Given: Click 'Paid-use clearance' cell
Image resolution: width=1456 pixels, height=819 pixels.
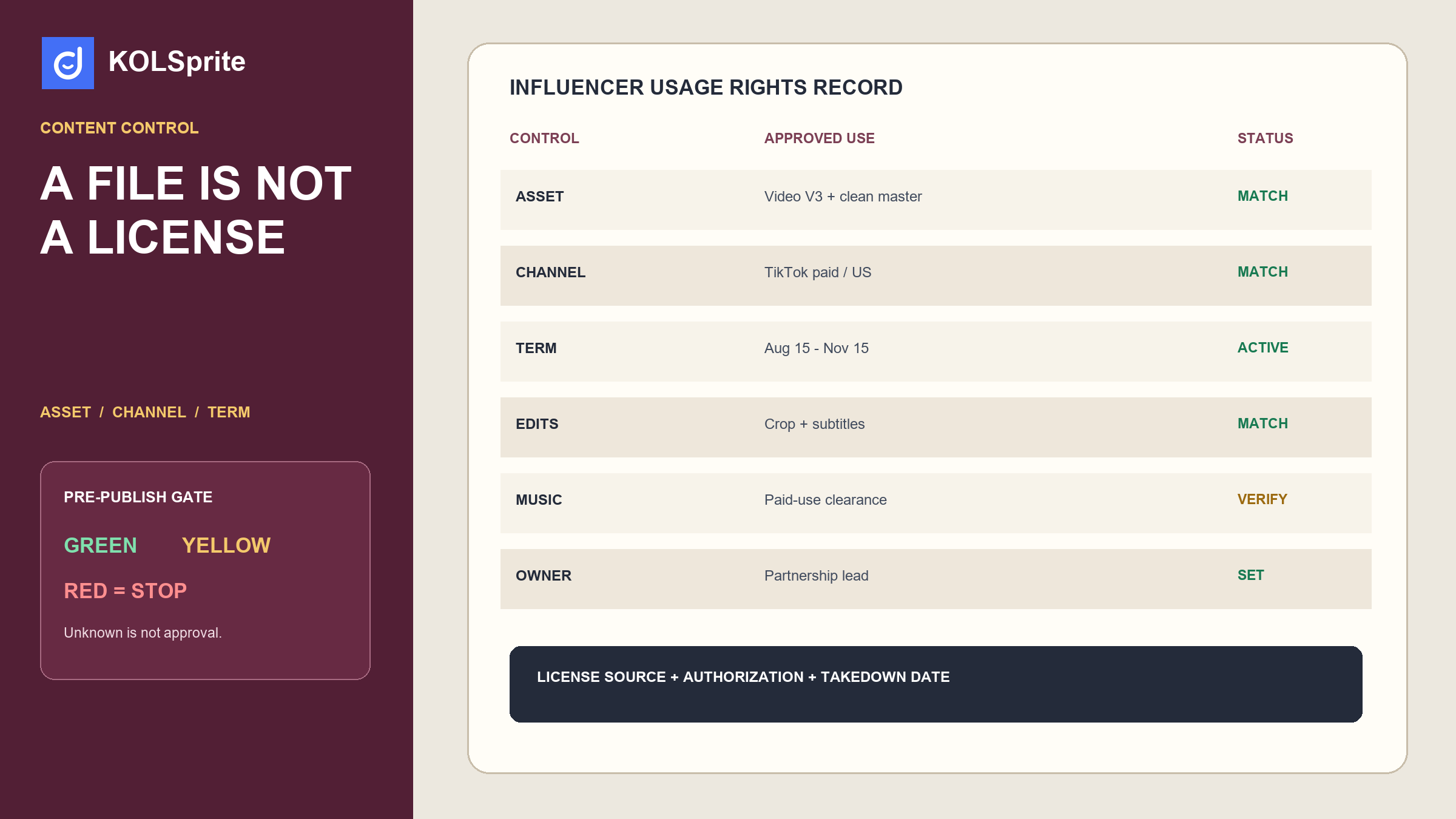Looking at the screenshot, I should coord(826,500).
